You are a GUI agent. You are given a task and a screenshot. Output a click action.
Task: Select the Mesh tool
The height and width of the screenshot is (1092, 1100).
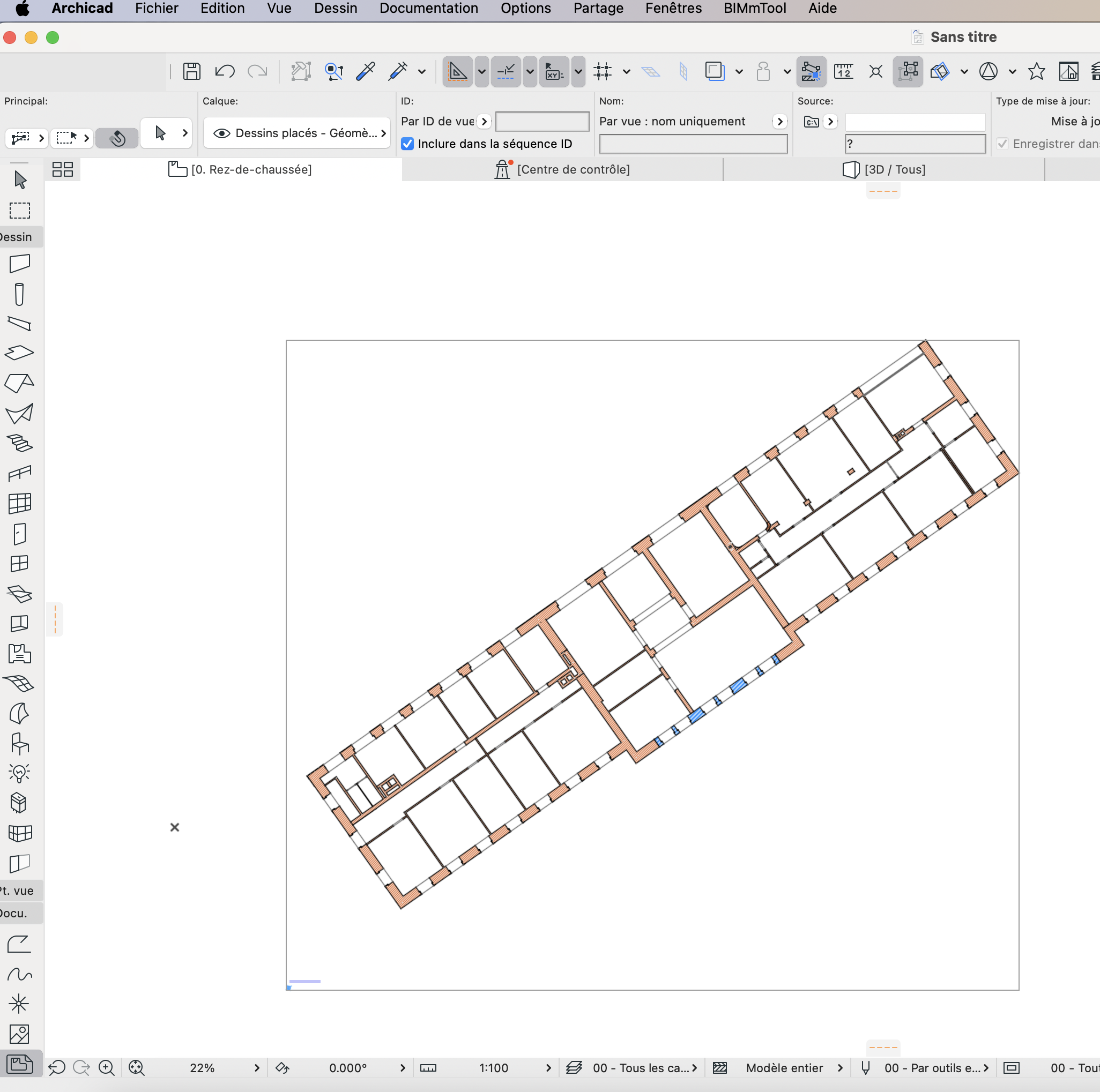[x=19, y=683]
